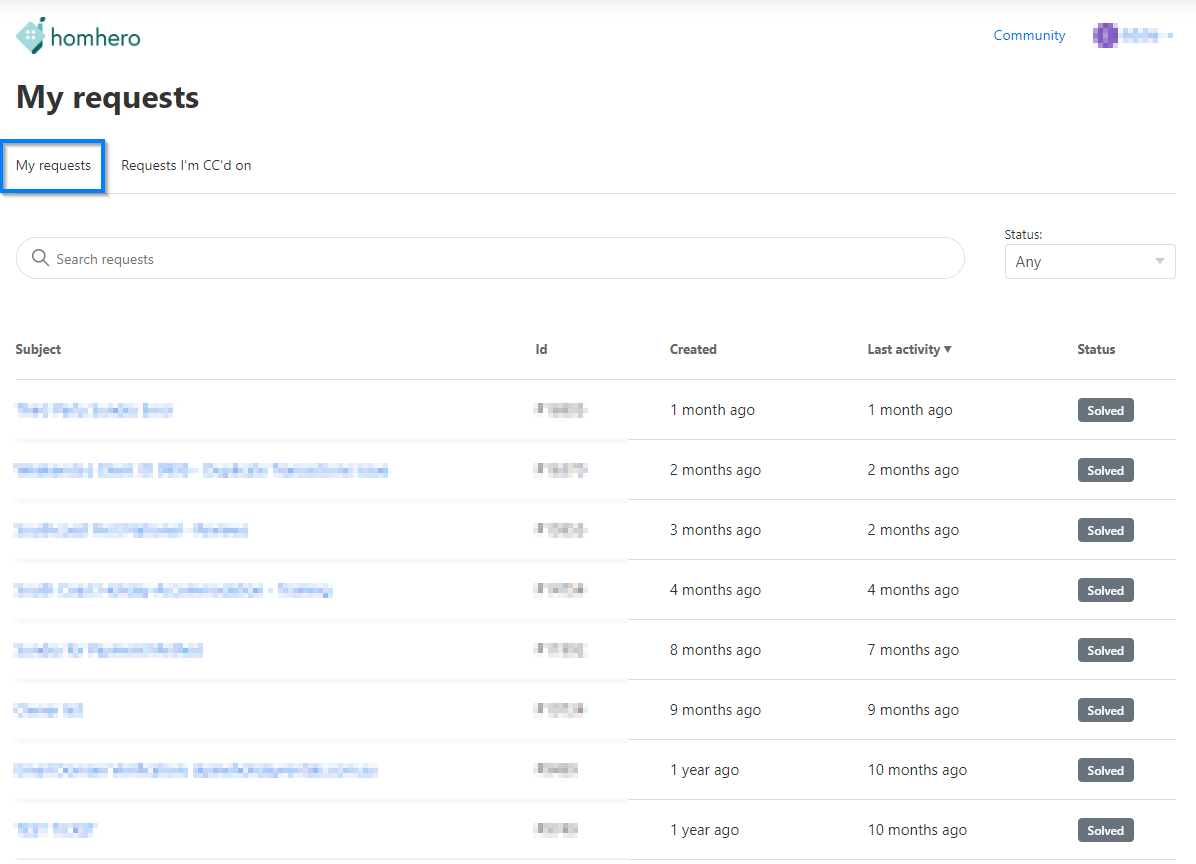
Task: Focus the Search requests input field
Action: pos(500,259)
